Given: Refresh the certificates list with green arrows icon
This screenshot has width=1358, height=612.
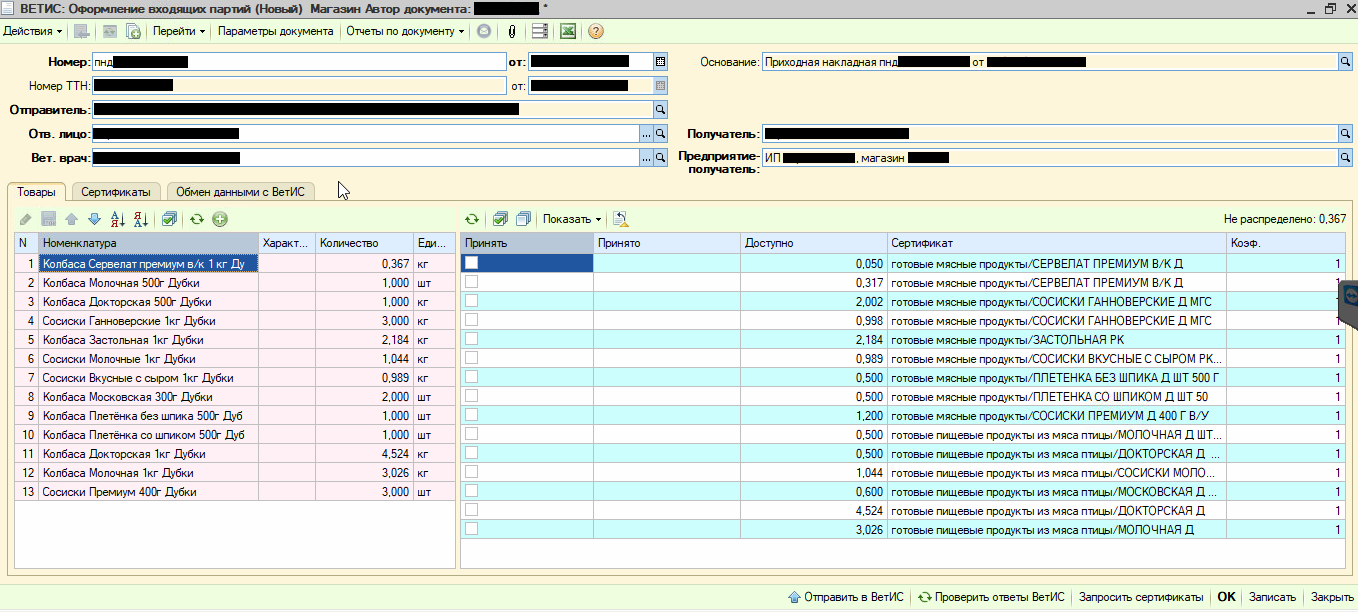Looking at the screenshot, I should pos(472,219).
